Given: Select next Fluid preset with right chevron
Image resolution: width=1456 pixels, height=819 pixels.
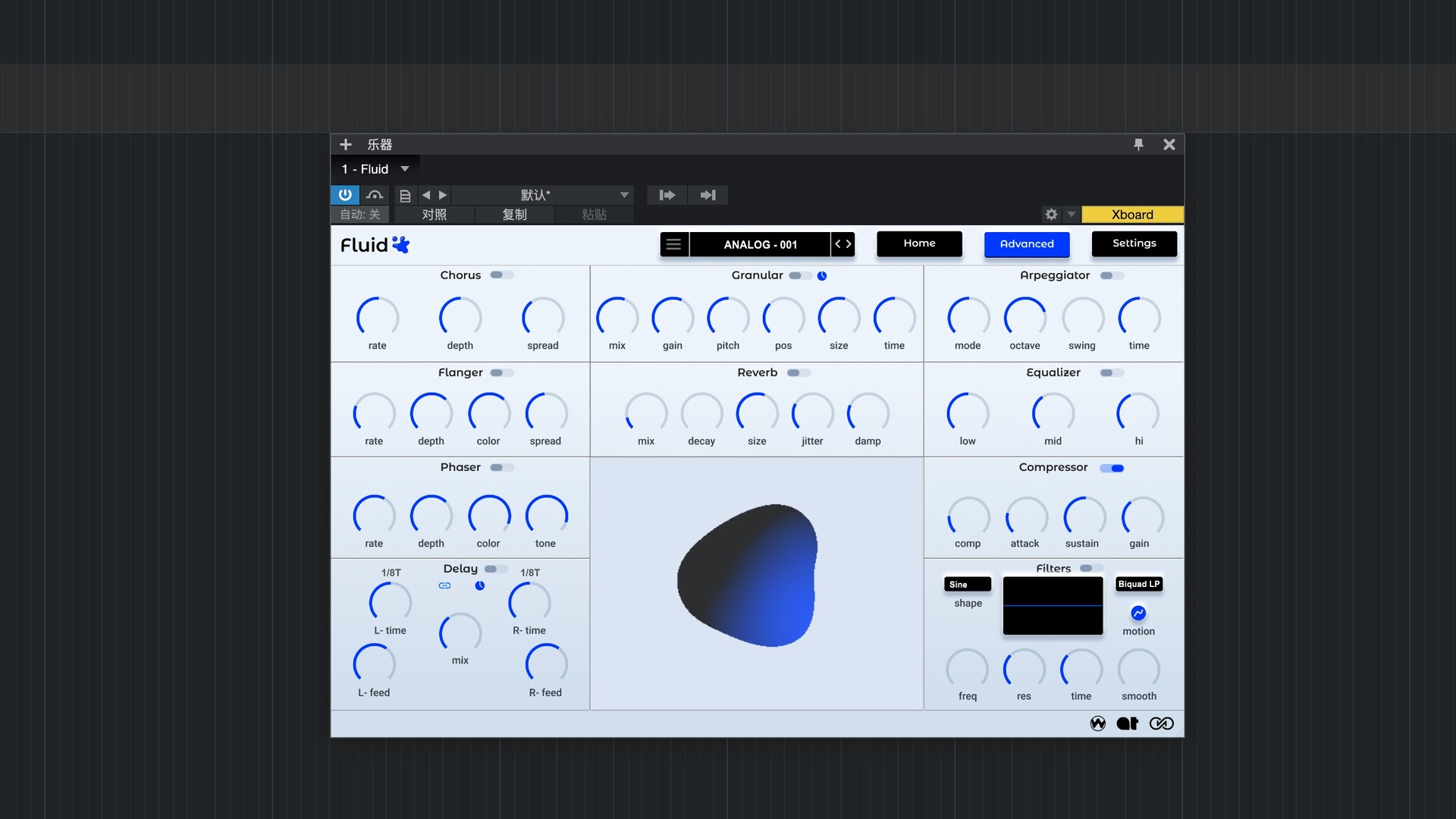Looking at the screenshot, I should (849, 244).
